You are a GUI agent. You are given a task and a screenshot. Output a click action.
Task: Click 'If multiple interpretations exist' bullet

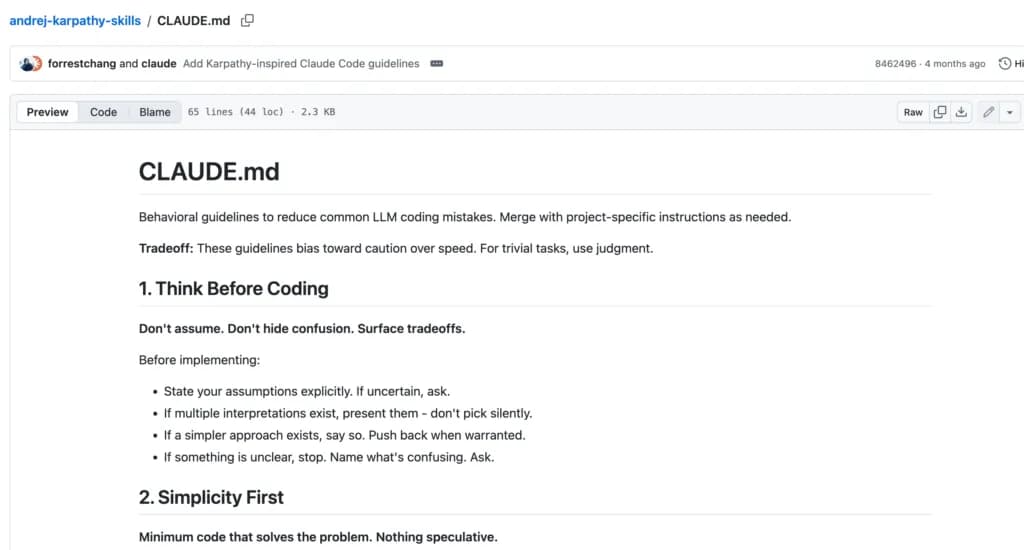[x=348, y=413]
